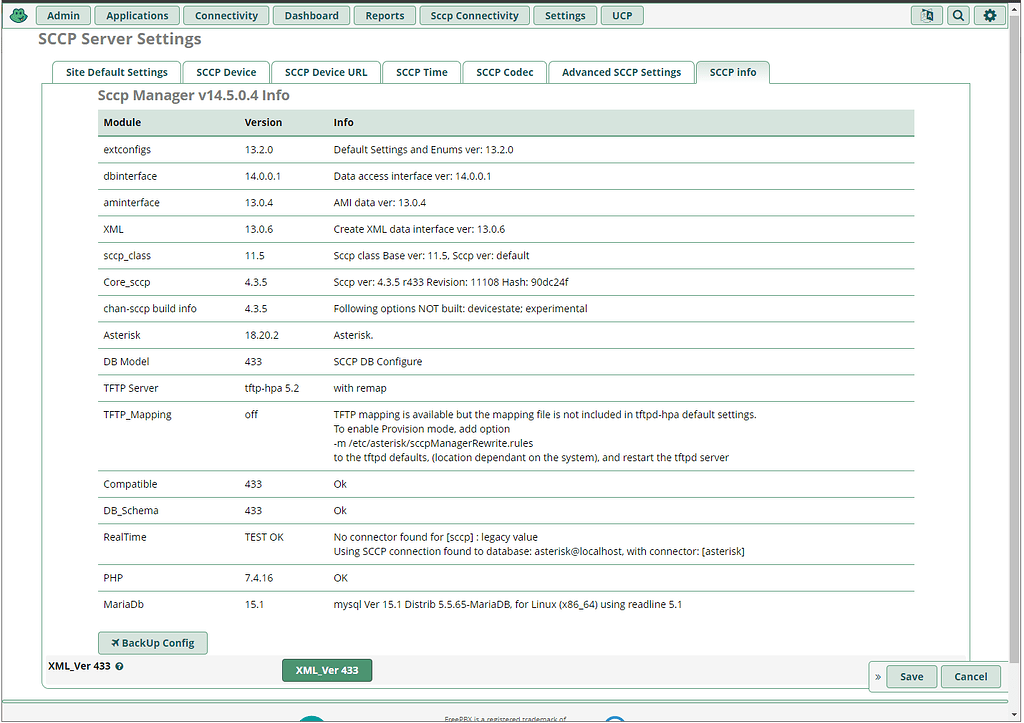Viewport: 1024px width, 723px height.
Task: Click the help icon beside XML_Ver 433
Action: pyautogui.click(x=119, y=665)
